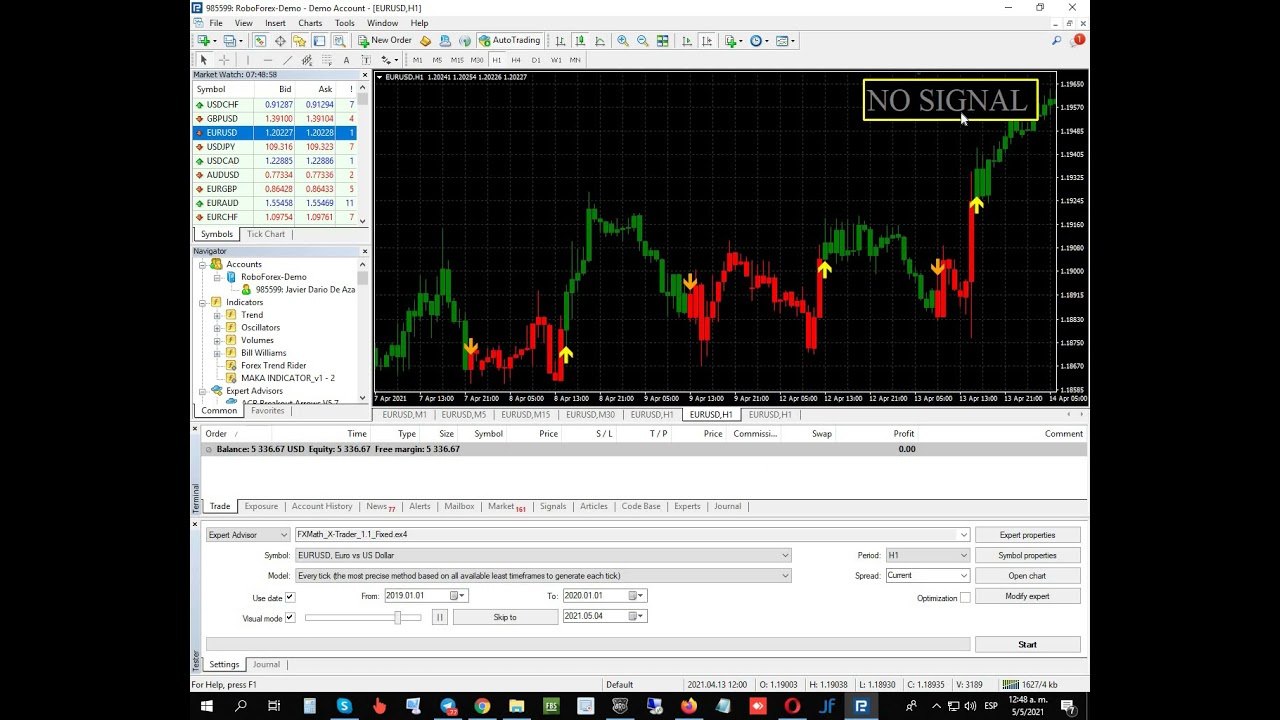1280x720 pixels.
Task: Select the crosshair tool
Action: [x=224, y=60]
